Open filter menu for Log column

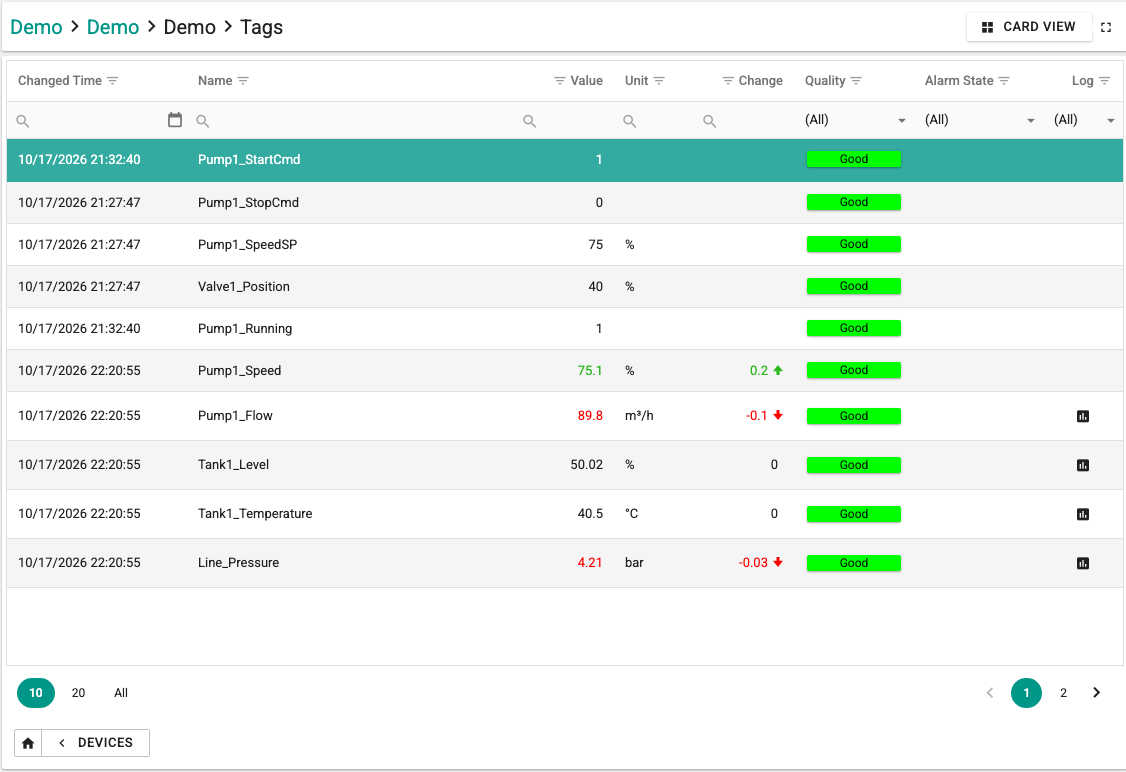coord(1104,81)
